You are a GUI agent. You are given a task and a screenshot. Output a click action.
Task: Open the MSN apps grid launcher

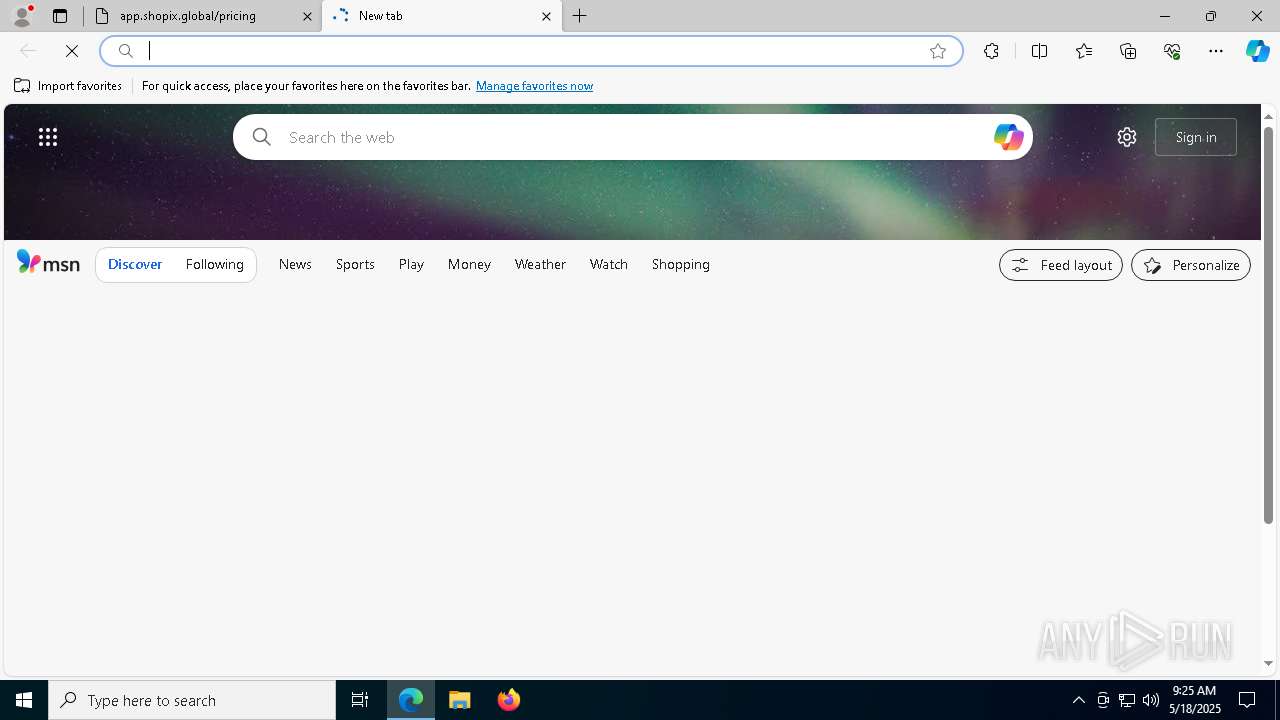[48, 137]
